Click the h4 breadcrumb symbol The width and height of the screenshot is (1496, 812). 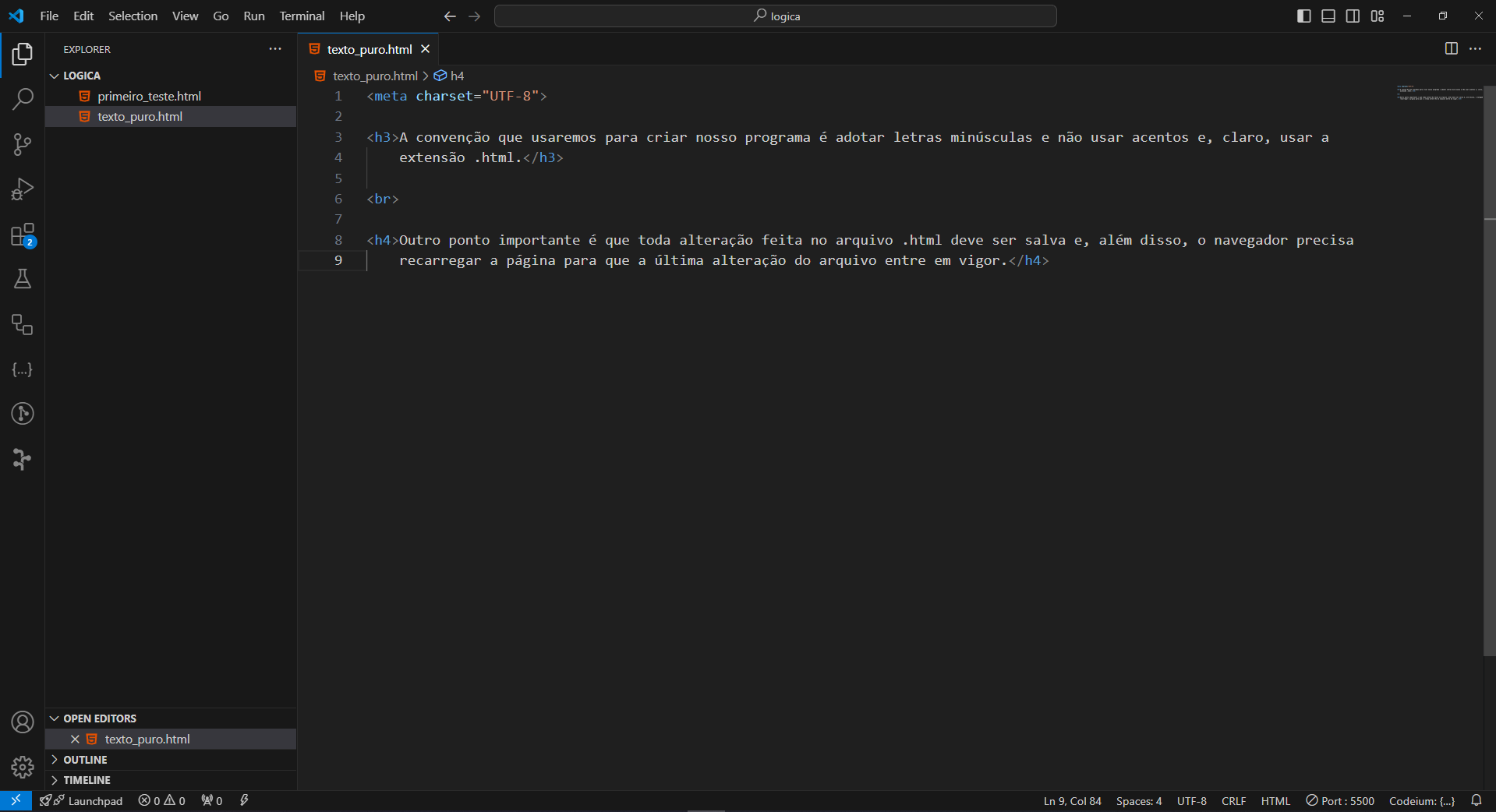coord(450,76)
